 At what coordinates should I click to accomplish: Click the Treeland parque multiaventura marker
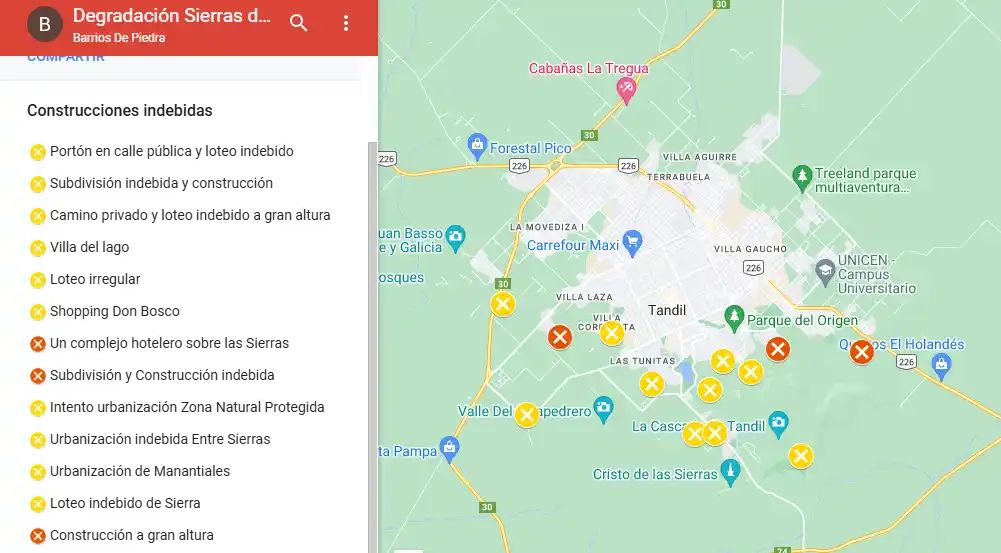pos(801,176)
